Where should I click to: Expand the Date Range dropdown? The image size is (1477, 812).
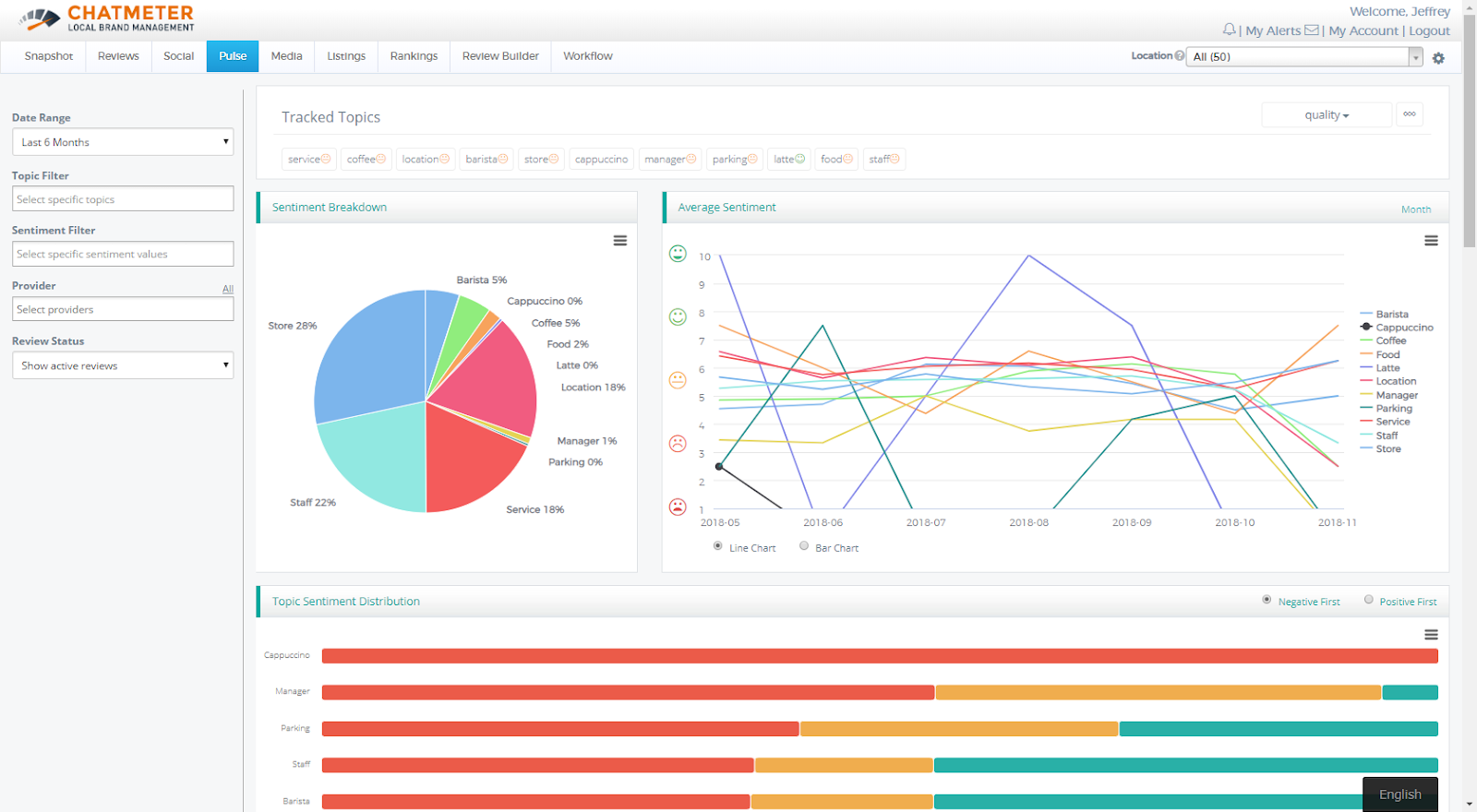pyautogui.click(x=123, y=142)
